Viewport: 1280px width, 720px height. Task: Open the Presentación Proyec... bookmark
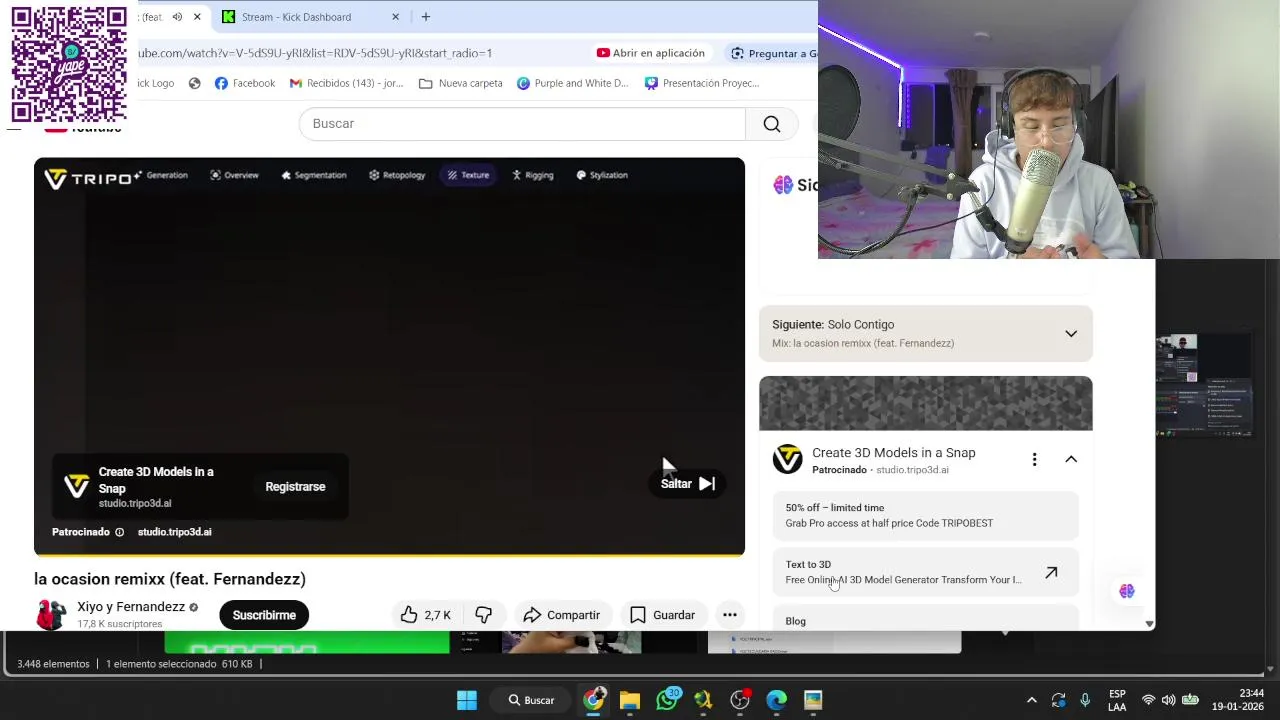[x=702, y=83]
